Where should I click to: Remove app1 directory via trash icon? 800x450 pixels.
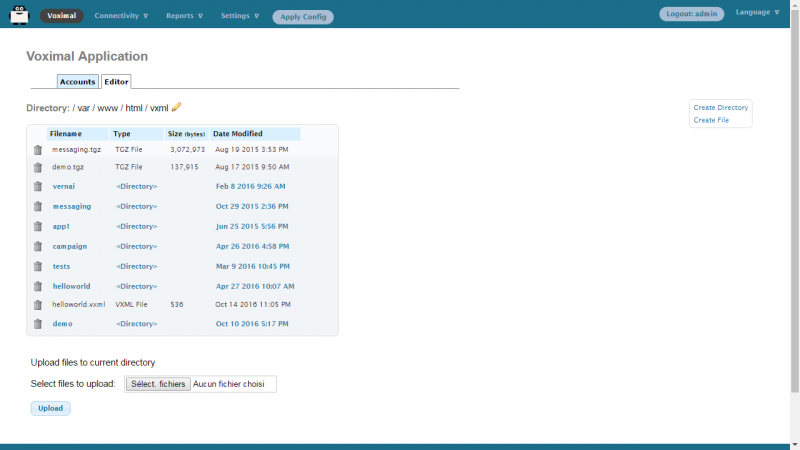click(x=38, y=227)
